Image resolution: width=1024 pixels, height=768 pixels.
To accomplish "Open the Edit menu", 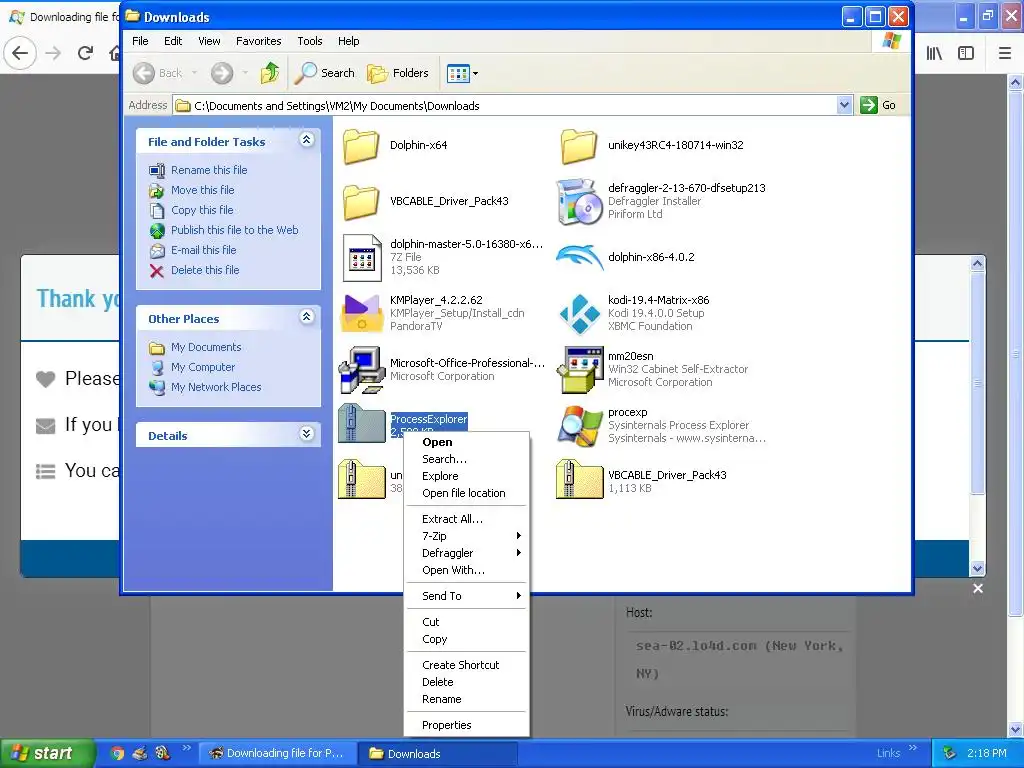I will 173,41.
